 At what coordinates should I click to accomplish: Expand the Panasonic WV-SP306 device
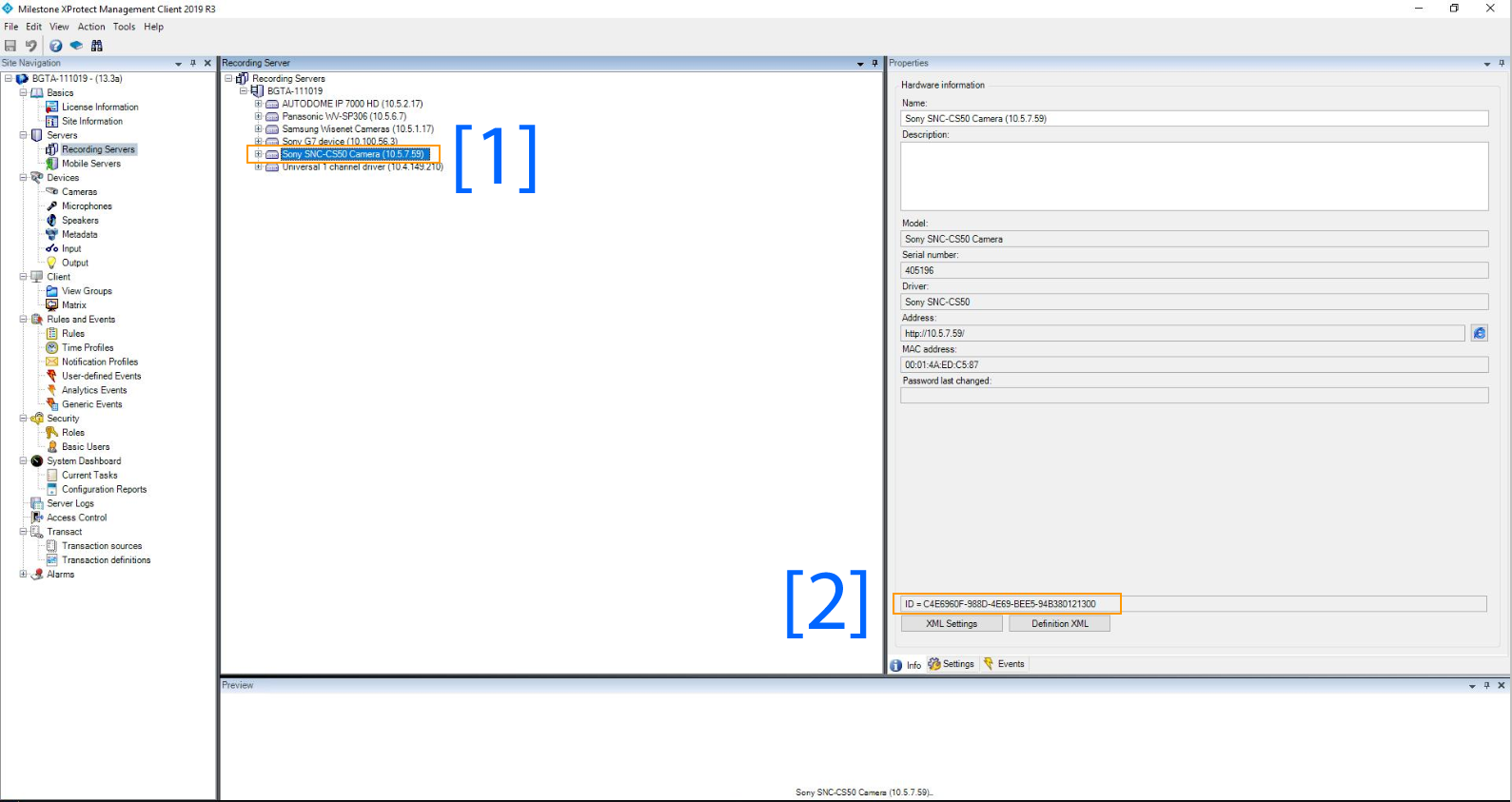258,116
